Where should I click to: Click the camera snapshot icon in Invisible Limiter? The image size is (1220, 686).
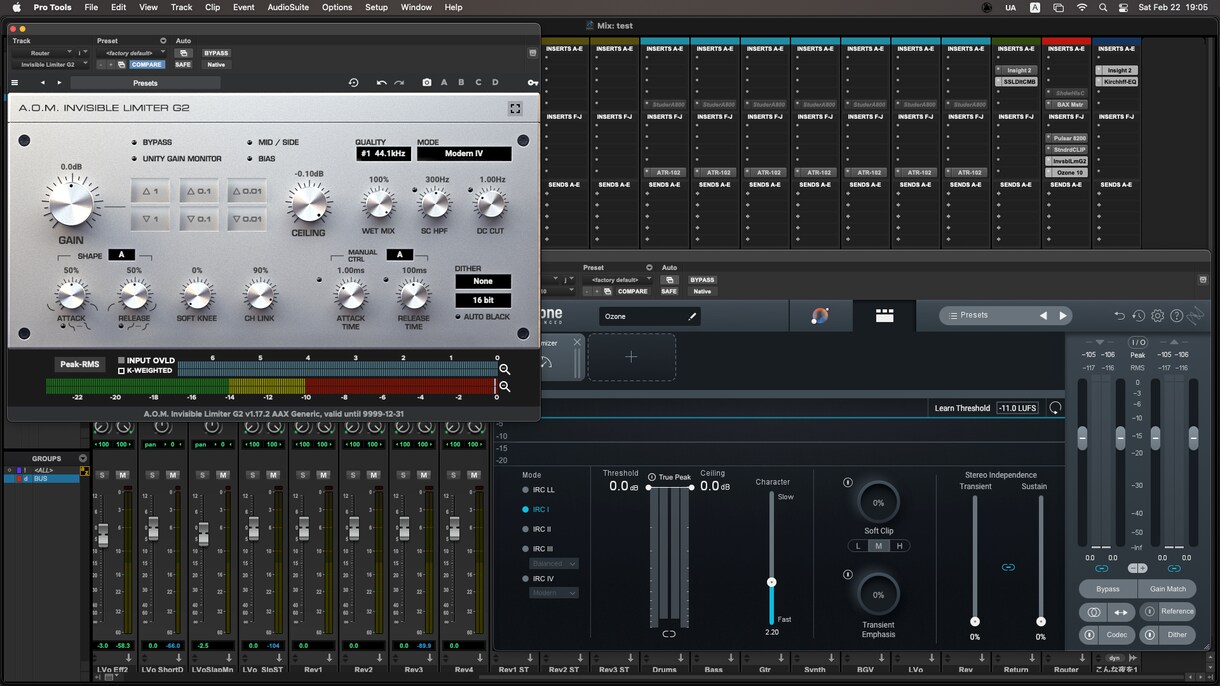(427, 83)
